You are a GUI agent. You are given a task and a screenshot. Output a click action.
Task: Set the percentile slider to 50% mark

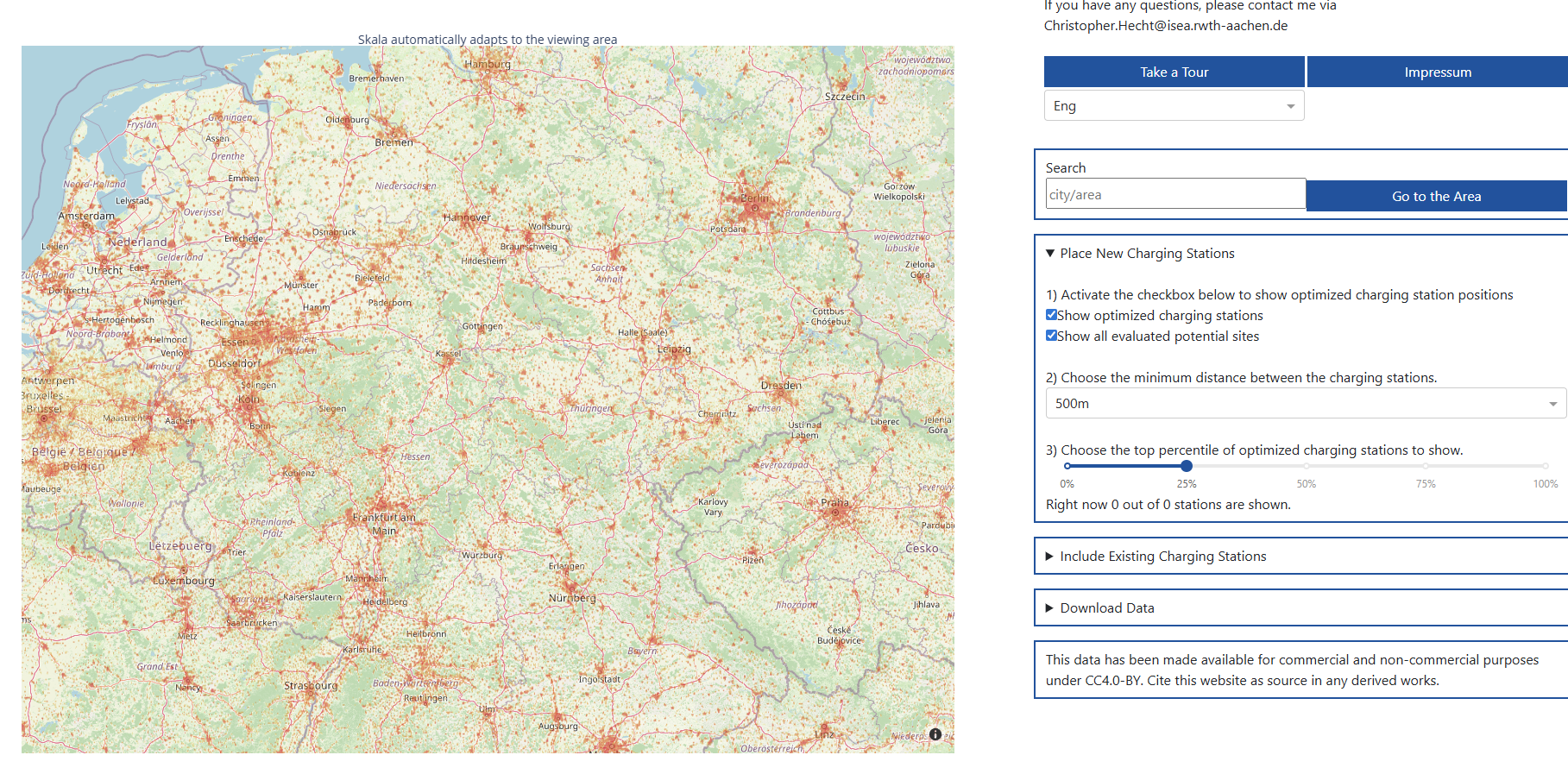click(x=1306, y=466)
